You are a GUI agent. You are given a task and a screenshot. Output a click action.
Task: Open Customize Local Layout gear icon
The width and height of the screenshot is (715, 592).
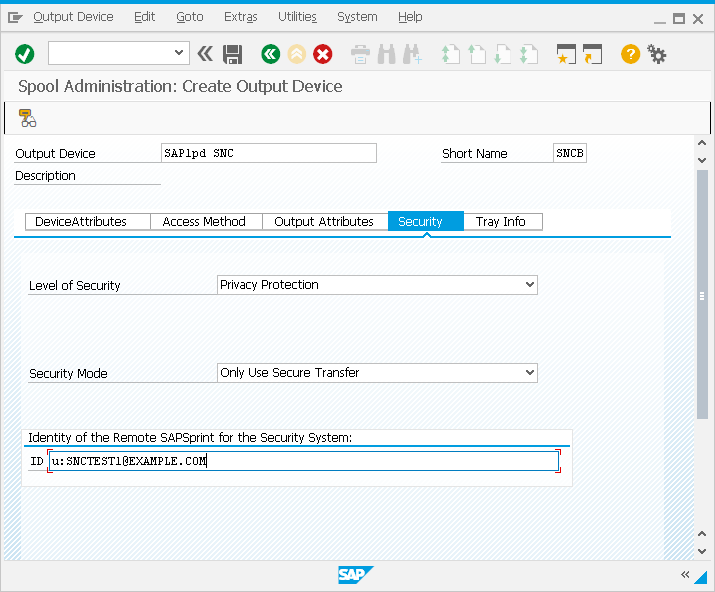click(x=657, y=54)
